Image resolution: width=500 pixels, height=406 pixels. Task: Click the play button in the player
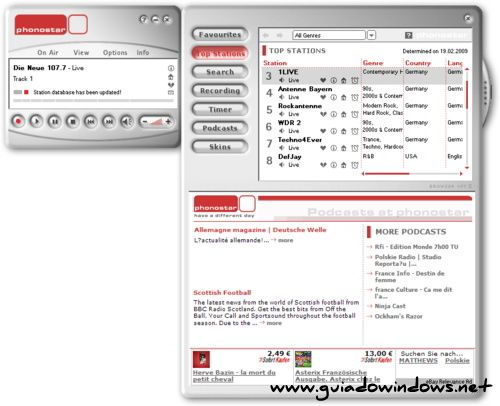coord(36,121)
